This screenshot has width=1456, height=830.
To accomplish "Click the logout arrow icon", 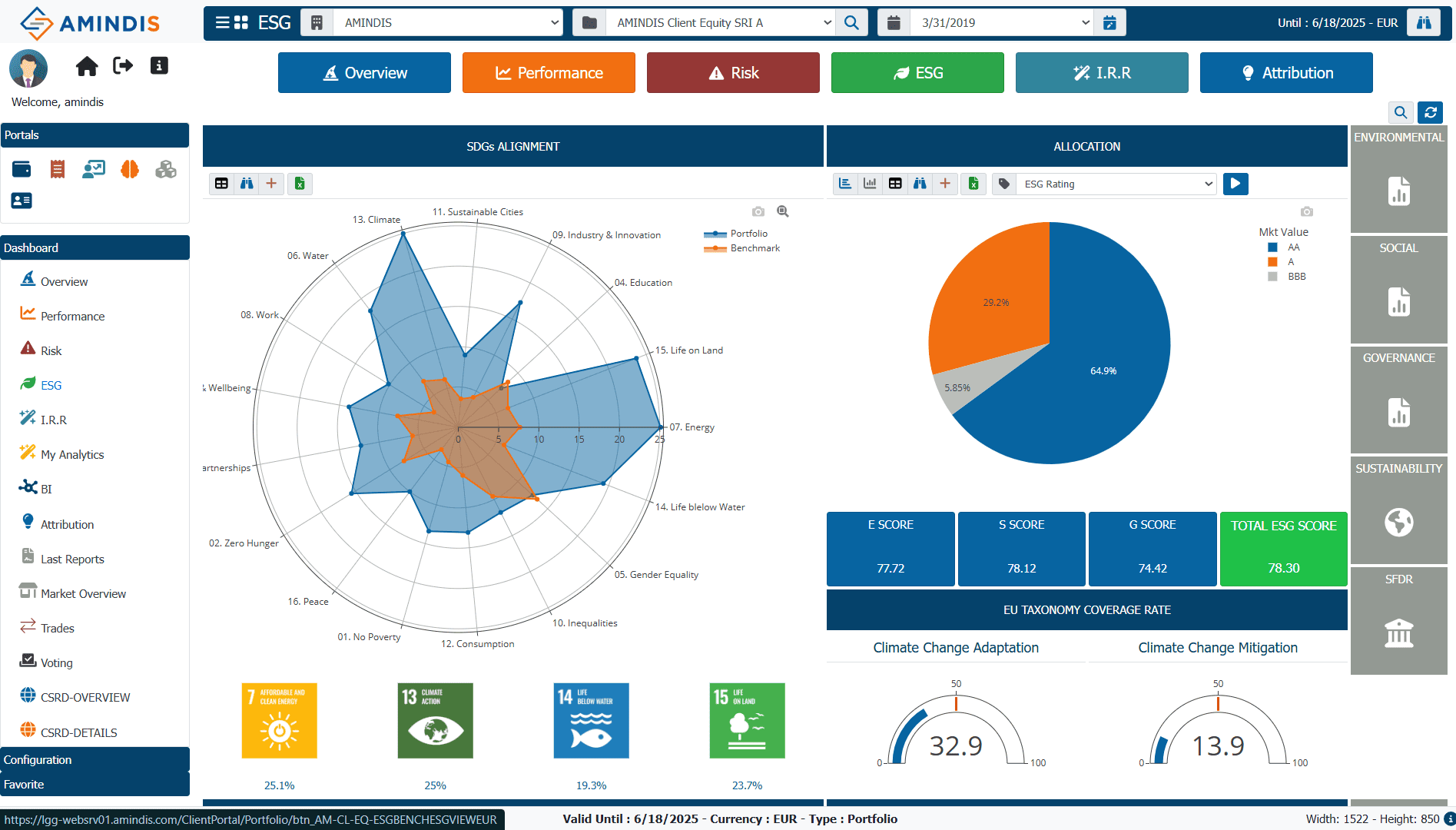I will click(x=123, y=65).
